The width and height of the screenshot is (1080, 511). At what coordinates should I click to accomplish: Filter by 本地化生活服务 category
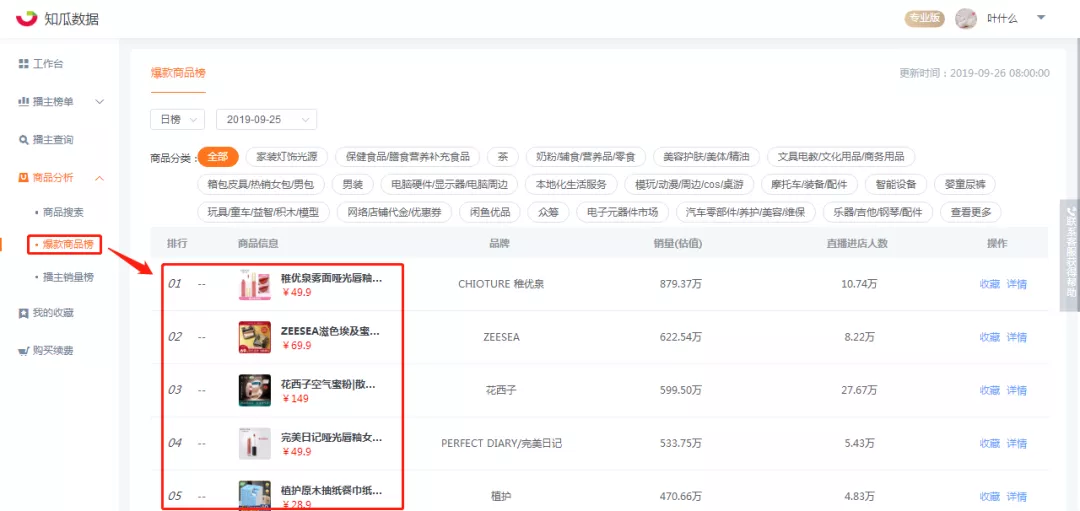click(x=571, y=185)
